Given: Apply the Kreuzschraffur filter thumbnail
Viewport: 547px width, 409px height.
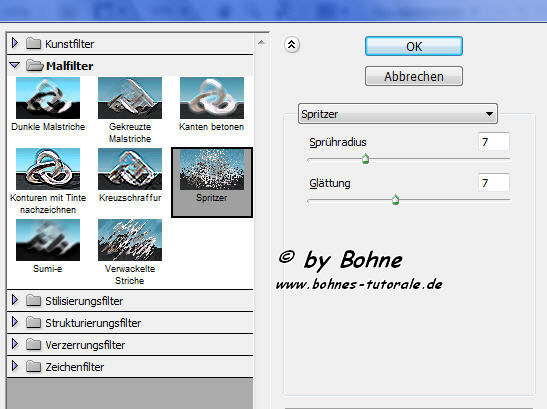Looking at the screenshot, I should pos(130,169).
